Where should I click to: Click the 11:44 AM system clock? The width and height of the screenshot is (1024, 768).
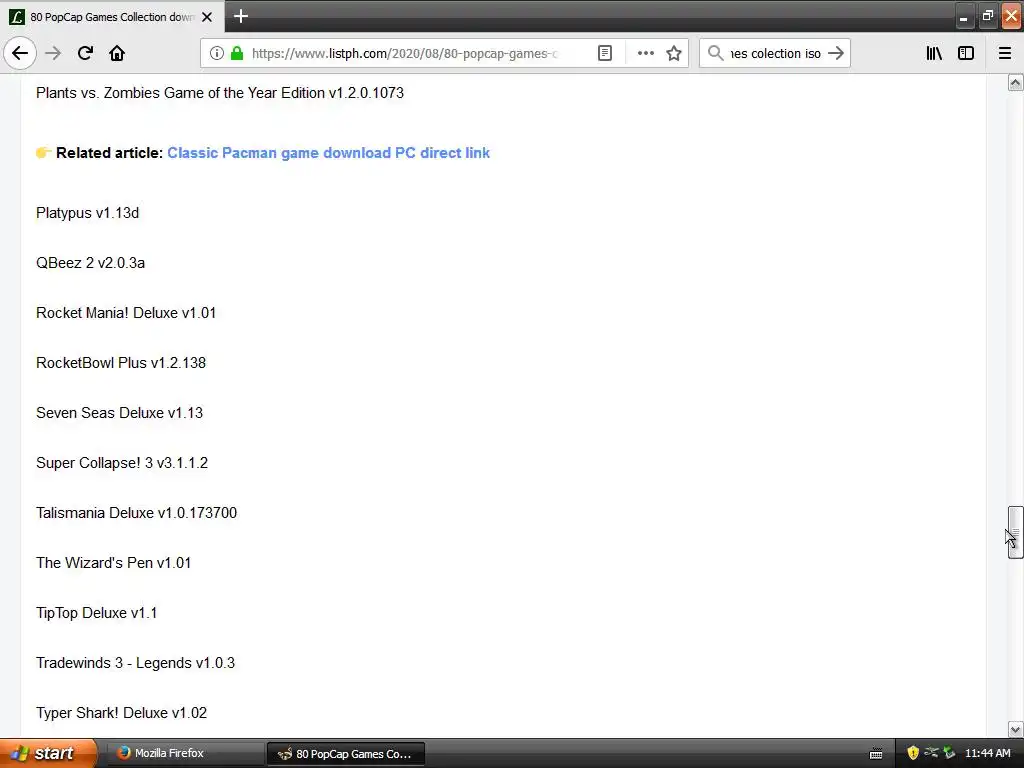pos(987,753)
